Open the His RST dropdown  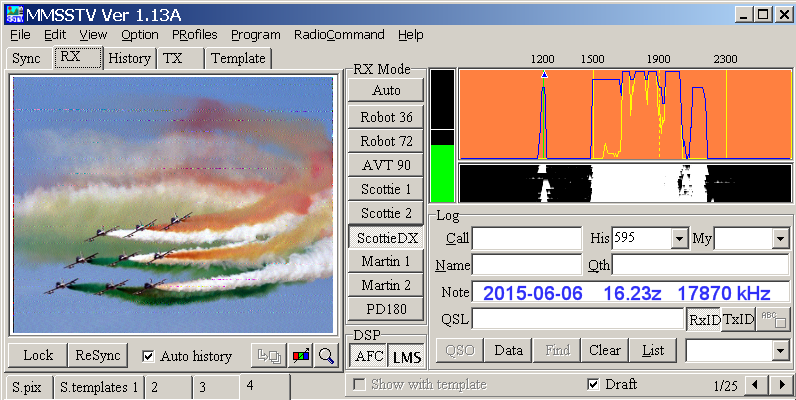(679, 239)
